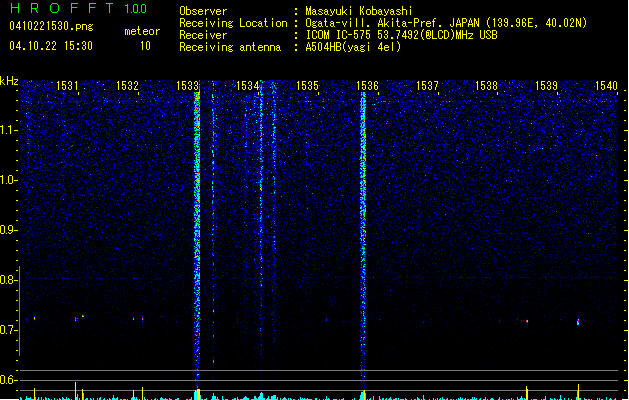Click the 1534 time axis label
This screenshot has height=400, width=629.
(247, 85)
